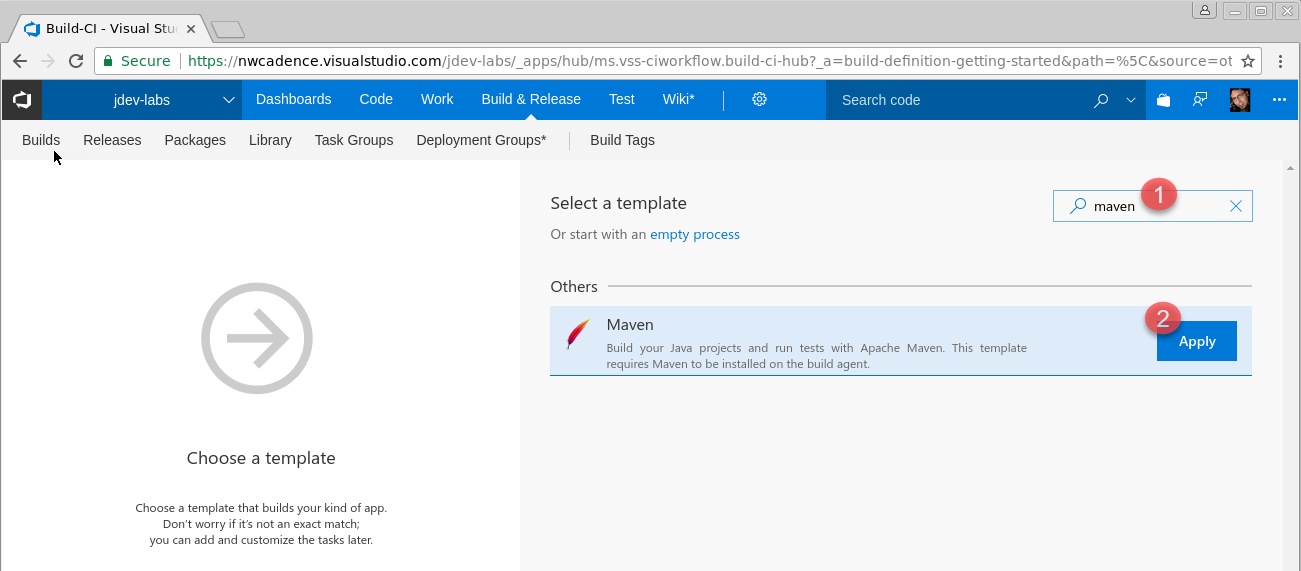
Task: Click the 'Select a template' heading
Action: coord(618,203)
